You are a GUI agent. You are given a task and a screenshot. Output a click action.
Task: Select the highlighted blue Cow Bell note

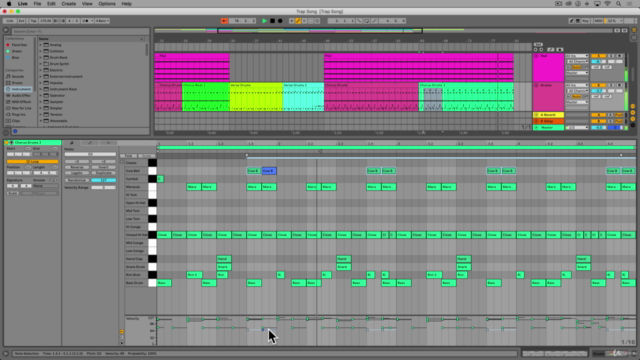(269, 171)
